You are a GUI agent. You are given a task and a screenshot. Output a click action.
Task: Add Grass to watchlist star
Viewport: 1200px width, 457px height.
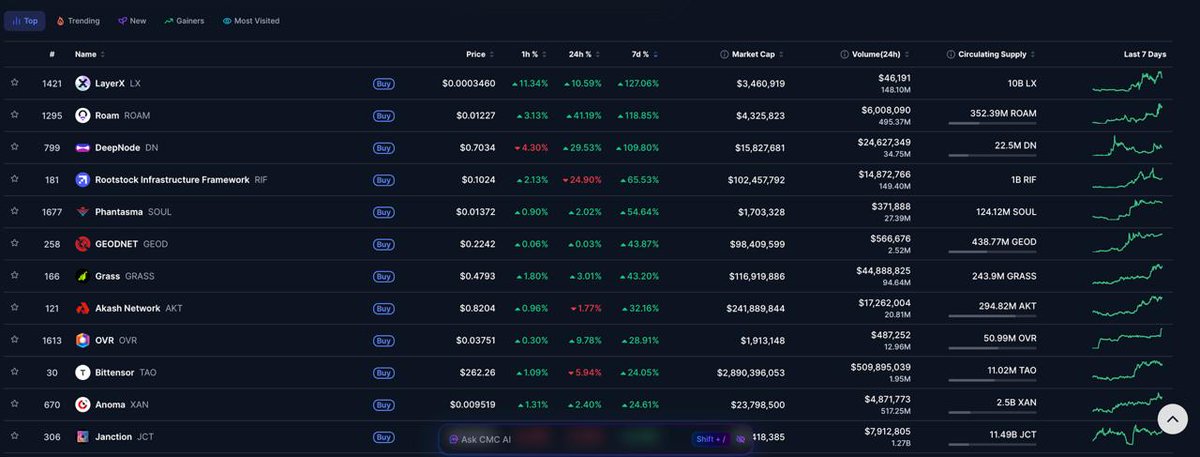[x=14, y=275]
